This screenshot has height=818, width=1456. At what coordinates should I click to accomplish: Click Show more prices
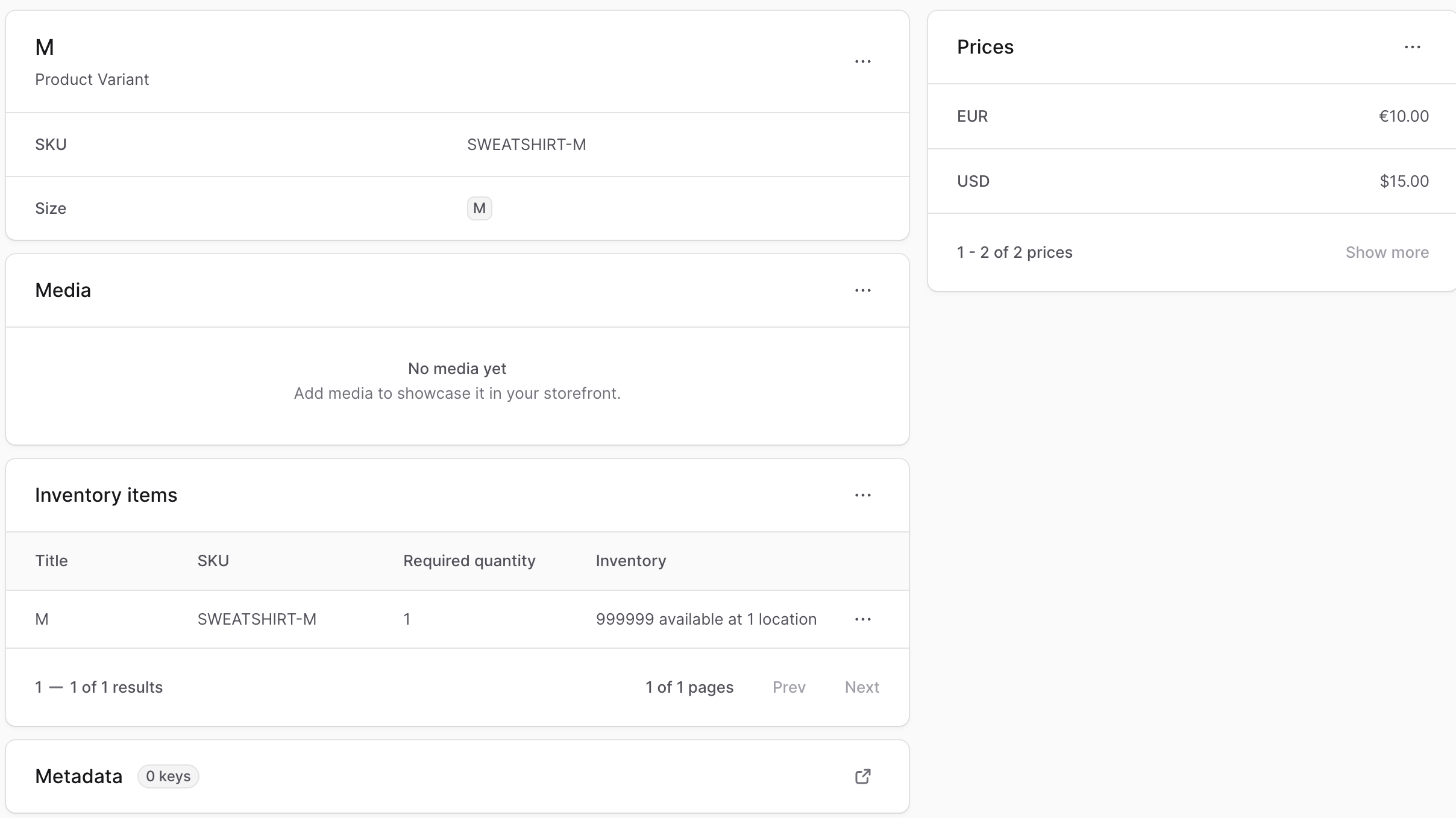point(1387,252)
